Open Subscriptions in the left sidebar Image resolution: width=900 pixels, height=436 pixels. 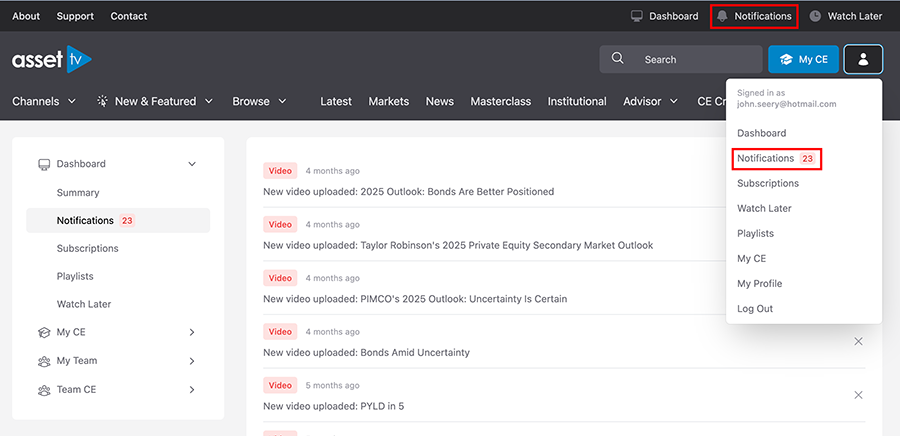coord(87,248)
